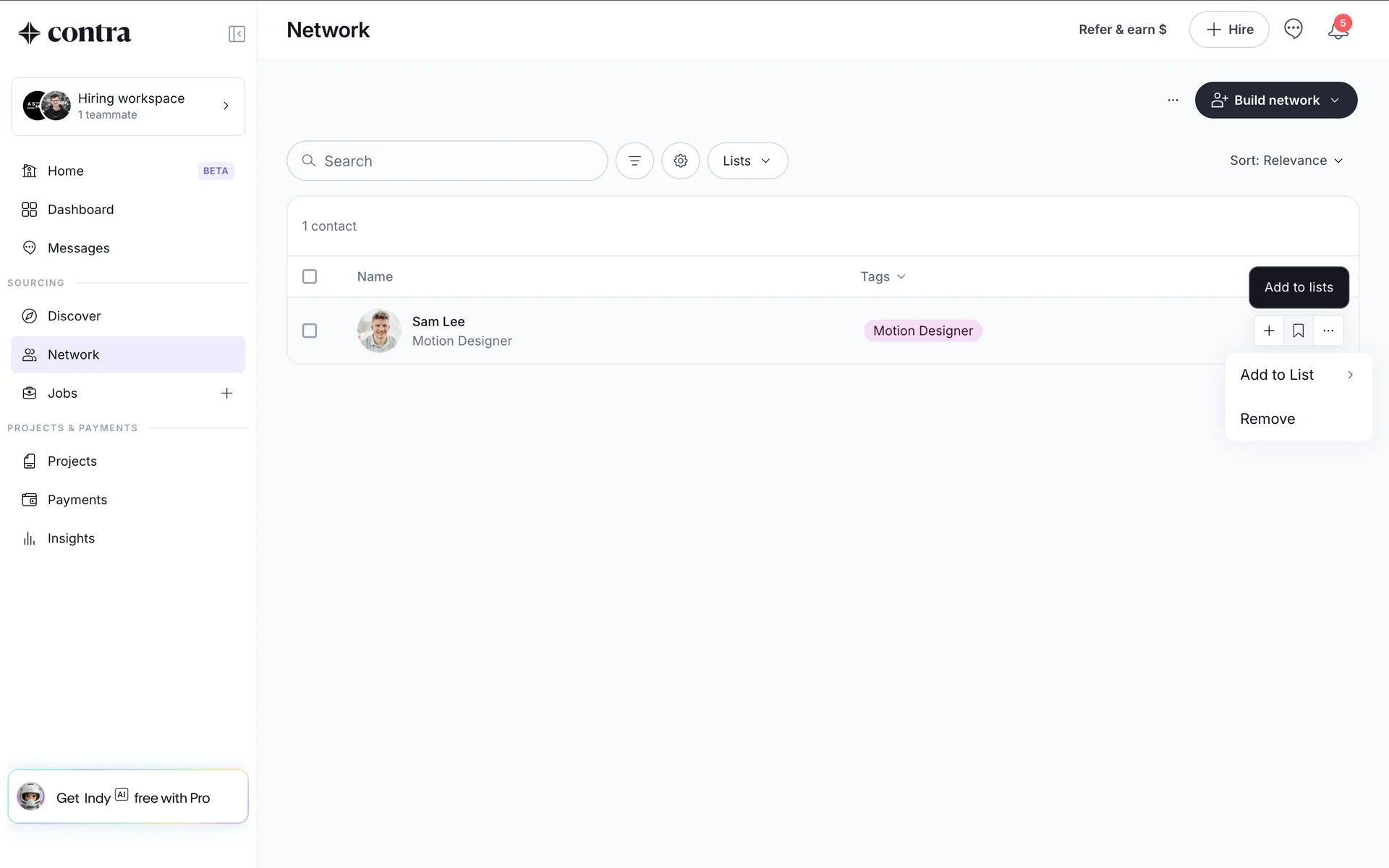Check the select-all contacts checkbox
This screenshot has height=868, width=1389.
click(310, 276)
